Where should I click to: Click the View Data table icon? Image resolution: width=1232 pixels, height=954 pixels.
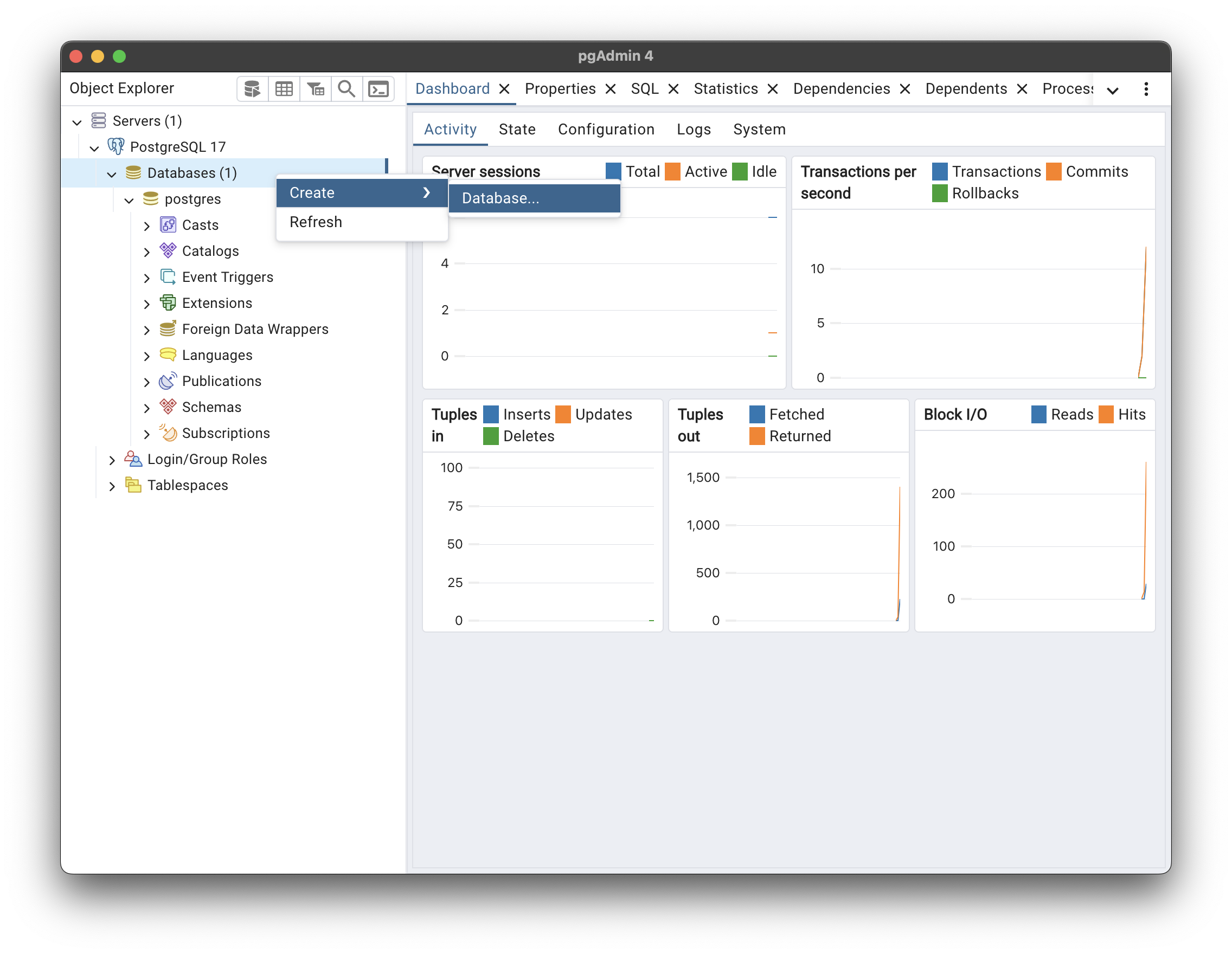[284, 89]
